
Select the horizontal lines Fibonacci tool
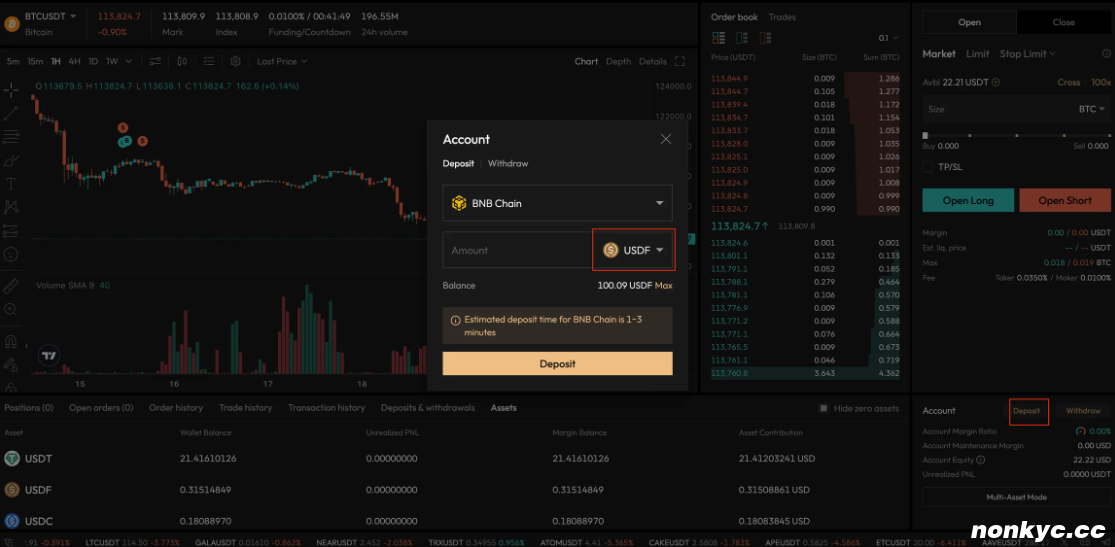click(11, 137)
